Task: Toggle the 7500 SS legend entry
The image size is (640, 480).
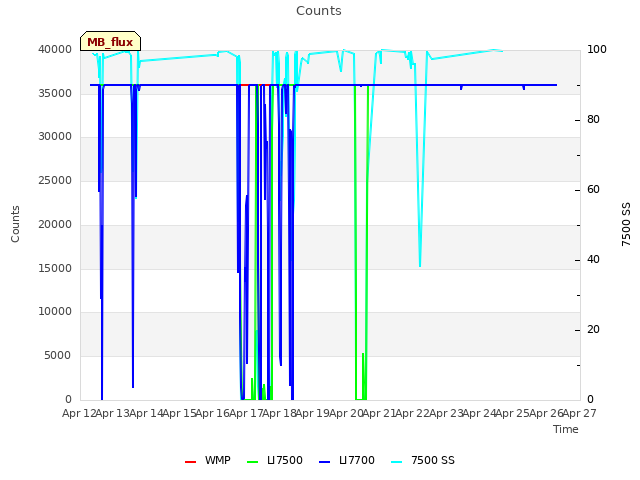Action: point(423,460)
